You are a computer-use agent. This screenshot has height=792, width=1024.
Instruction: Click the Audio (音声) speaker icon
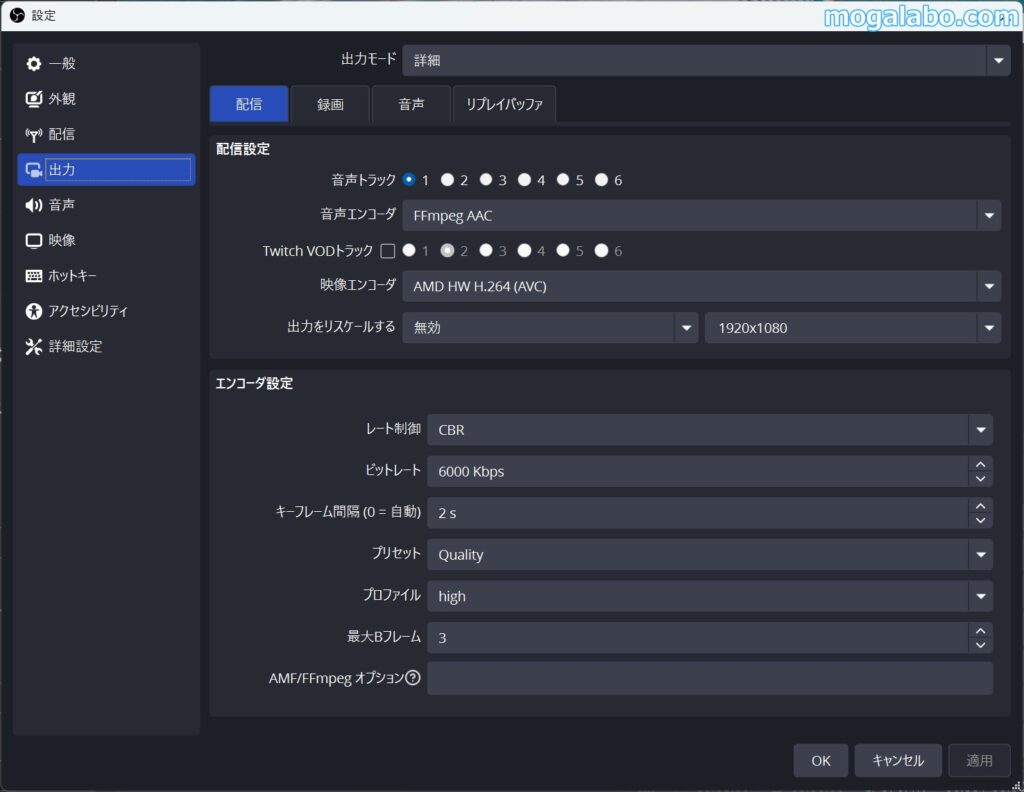33,205
